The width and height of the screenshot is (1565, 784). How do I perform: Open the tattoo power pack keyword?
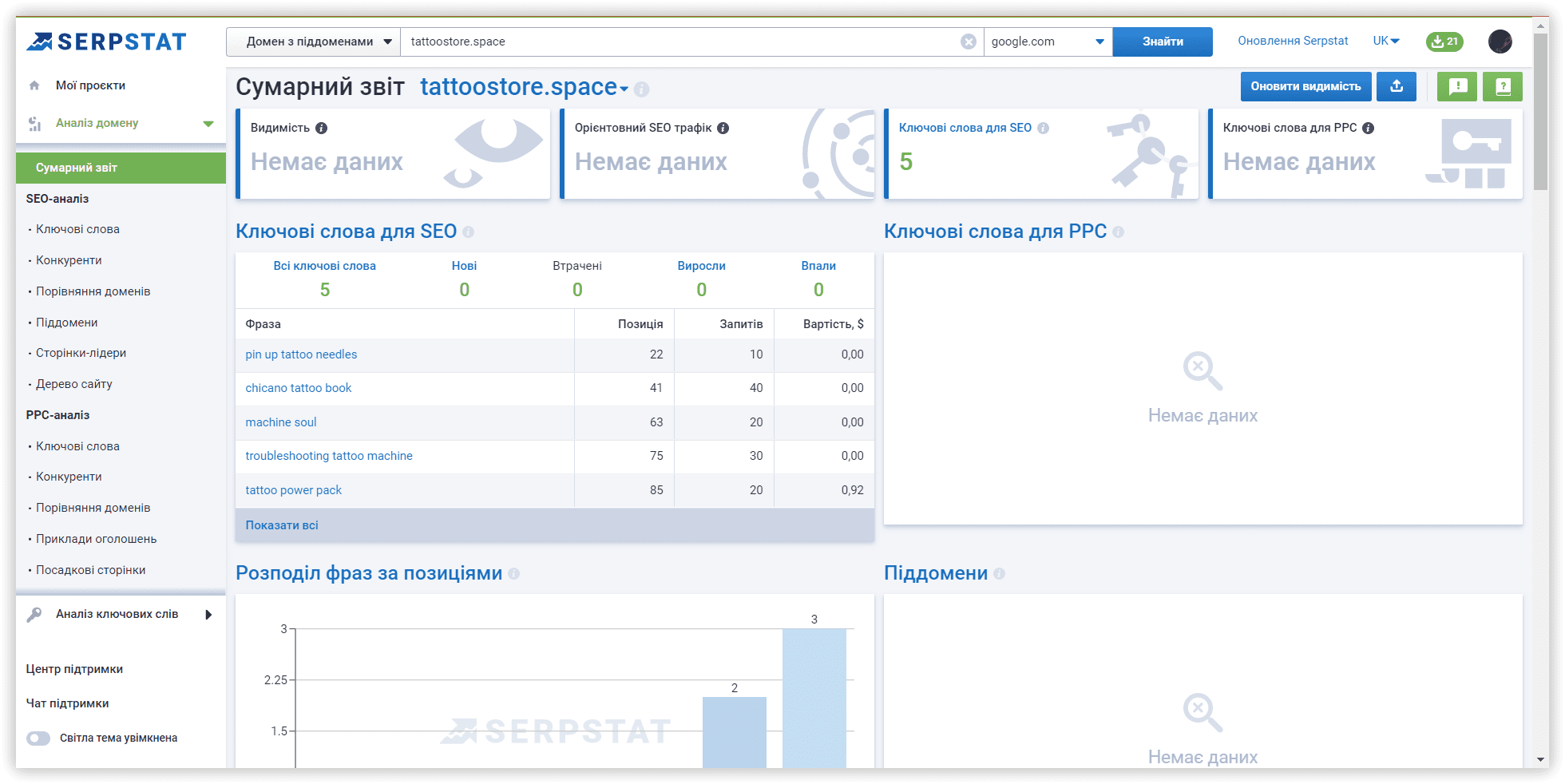(293, 490)
